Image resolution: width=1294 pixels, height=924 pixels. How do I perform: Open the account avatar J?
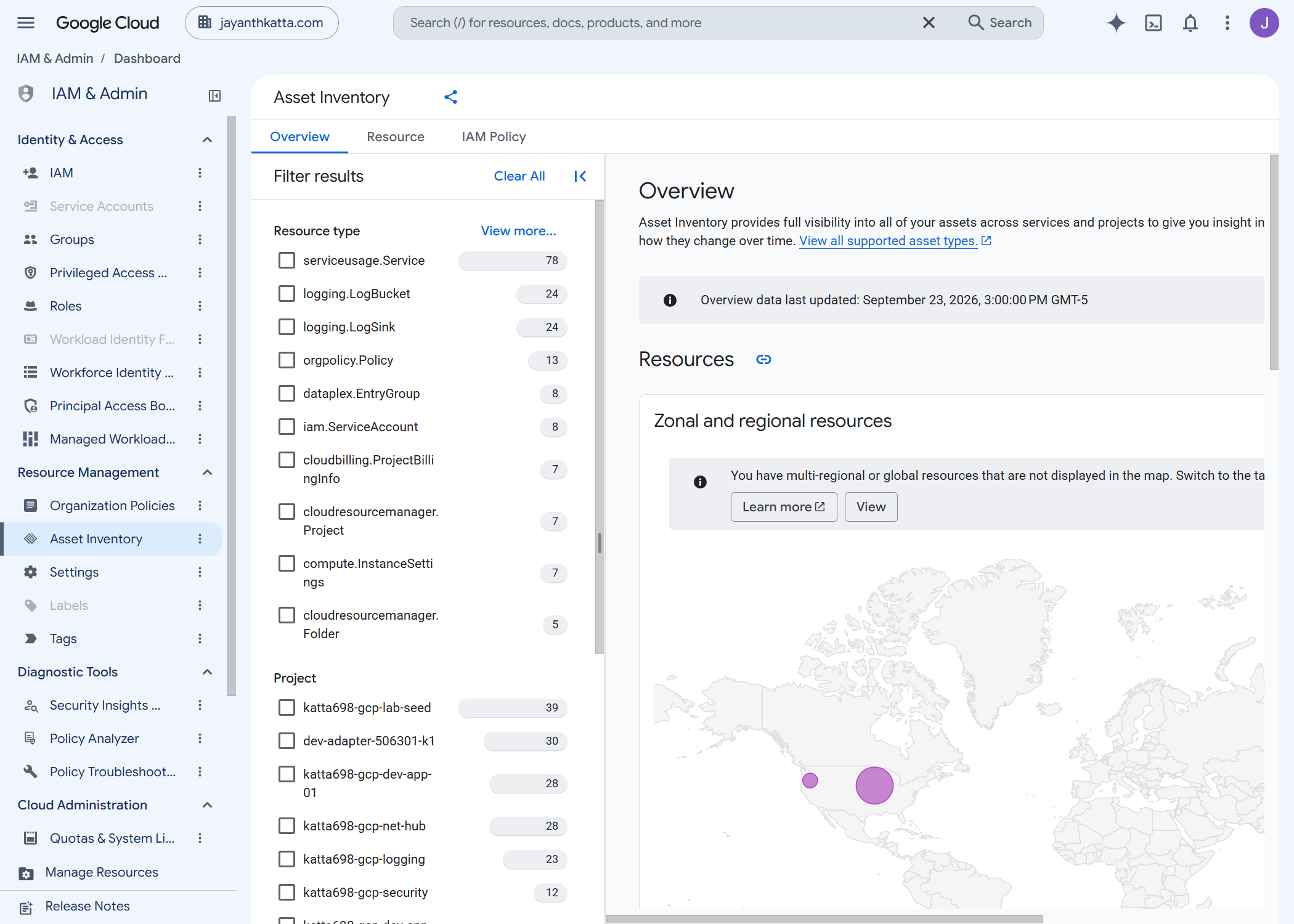[1264, 23]
